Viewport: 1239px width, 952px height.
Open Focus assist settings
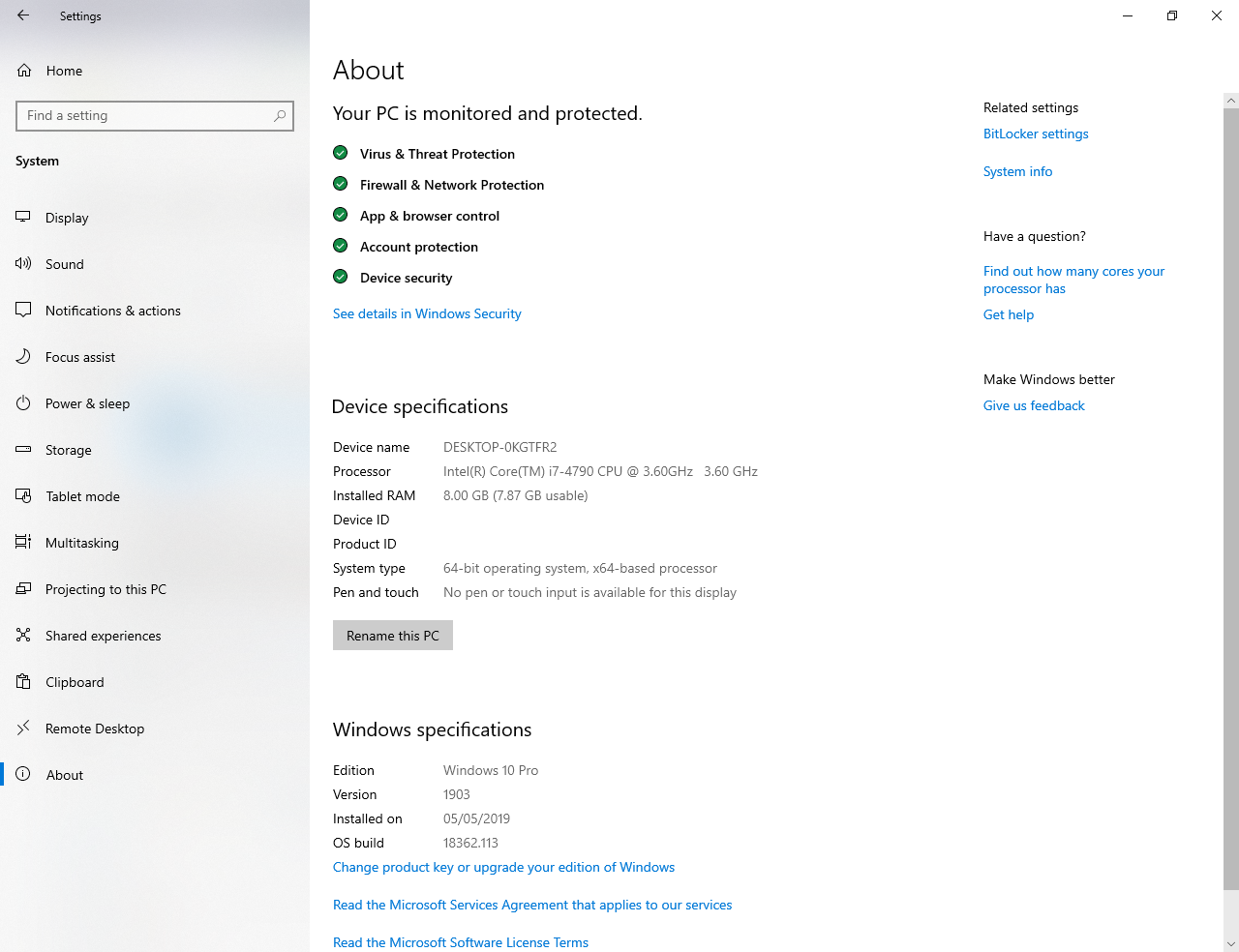(155, 357)
